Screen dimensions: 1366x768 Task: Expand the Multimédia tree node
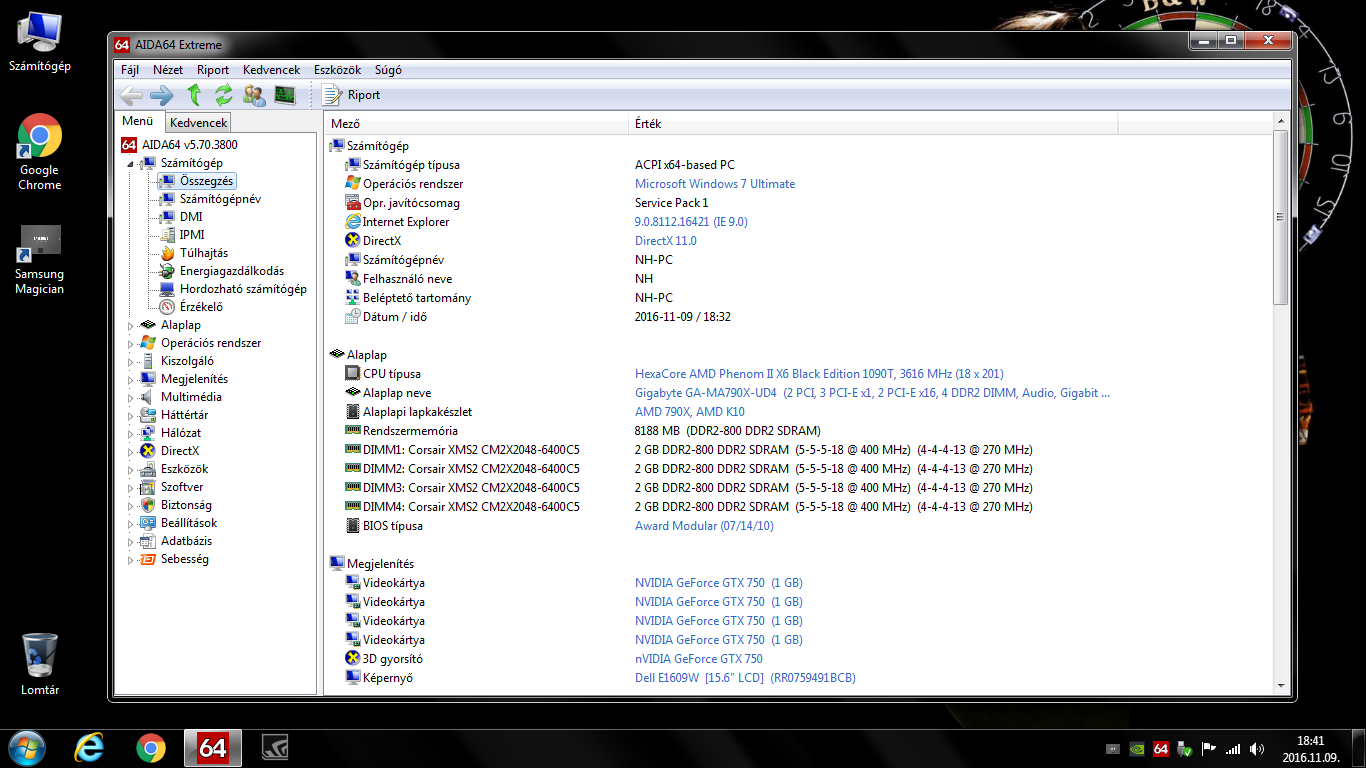[x=130, y=397]
